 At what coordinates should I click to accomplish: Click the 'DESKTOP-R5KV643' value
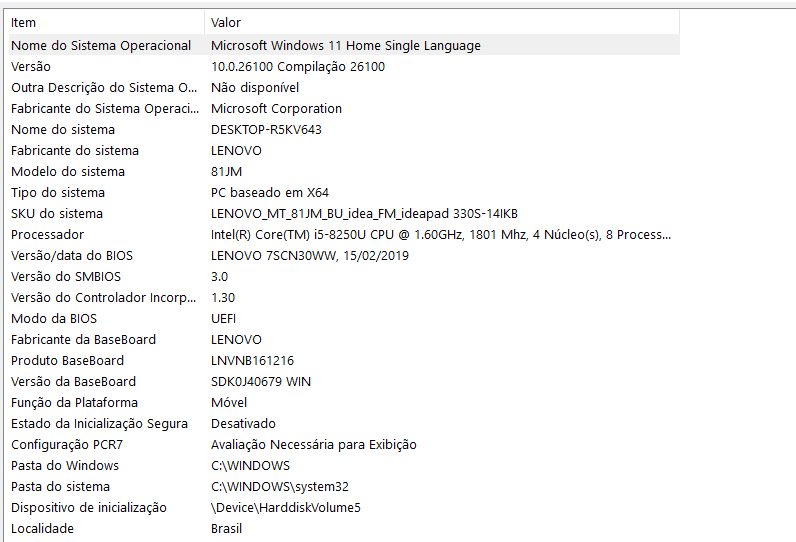point(267,129)
